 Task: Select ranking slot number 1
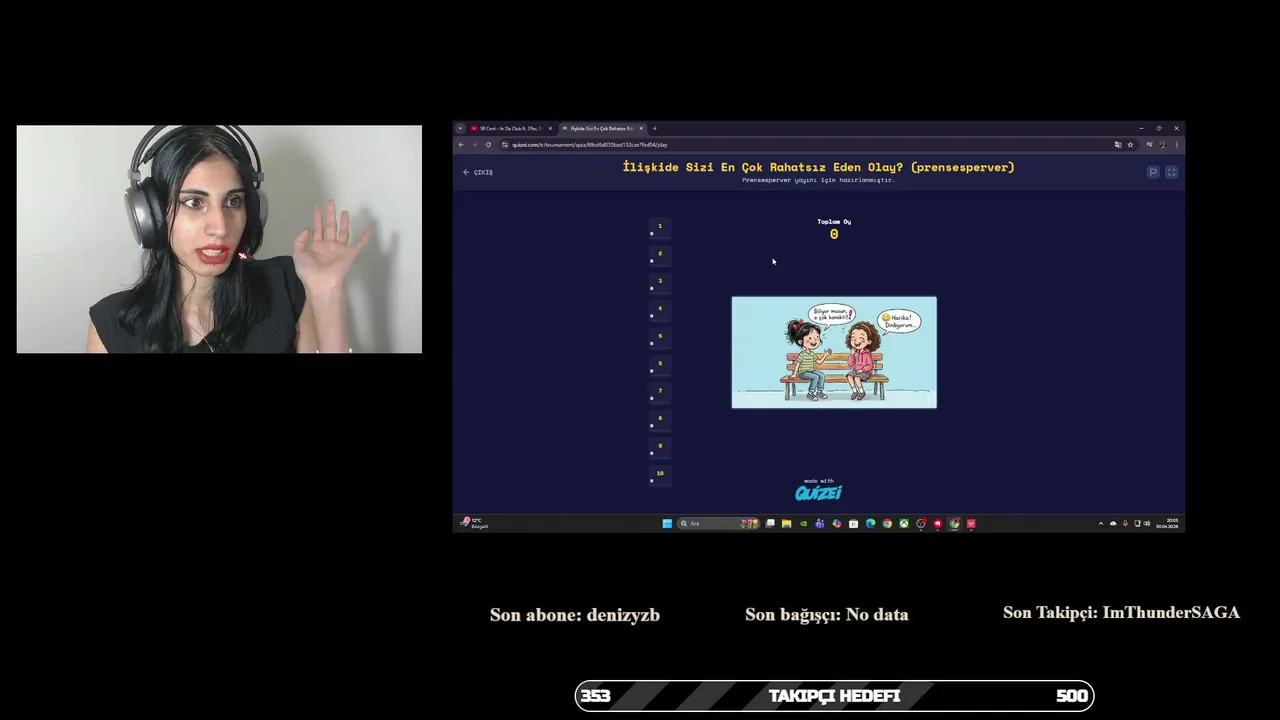(660, 228)
